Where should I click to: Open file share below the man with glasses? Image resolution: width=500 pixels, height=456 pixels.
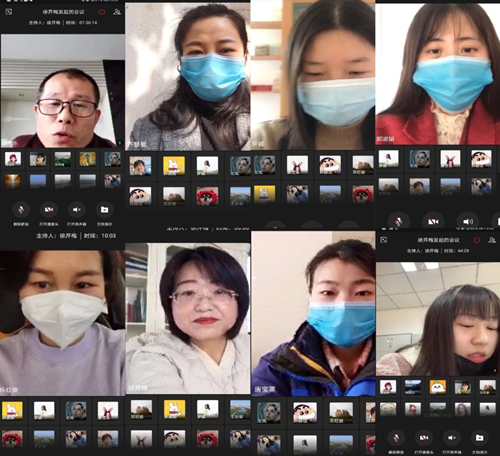point(105,210)
